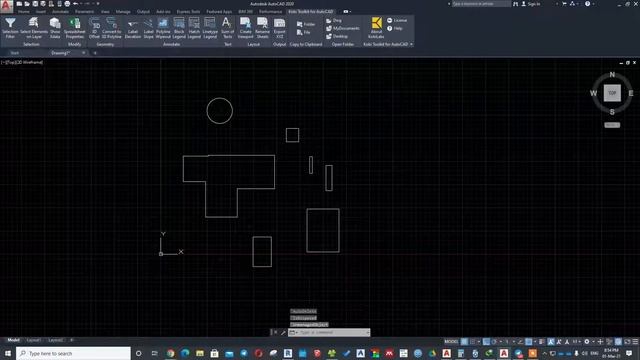Click About KobiLabs icon
The width and height of the screenshot is (640, 360).
pos(376,28)
